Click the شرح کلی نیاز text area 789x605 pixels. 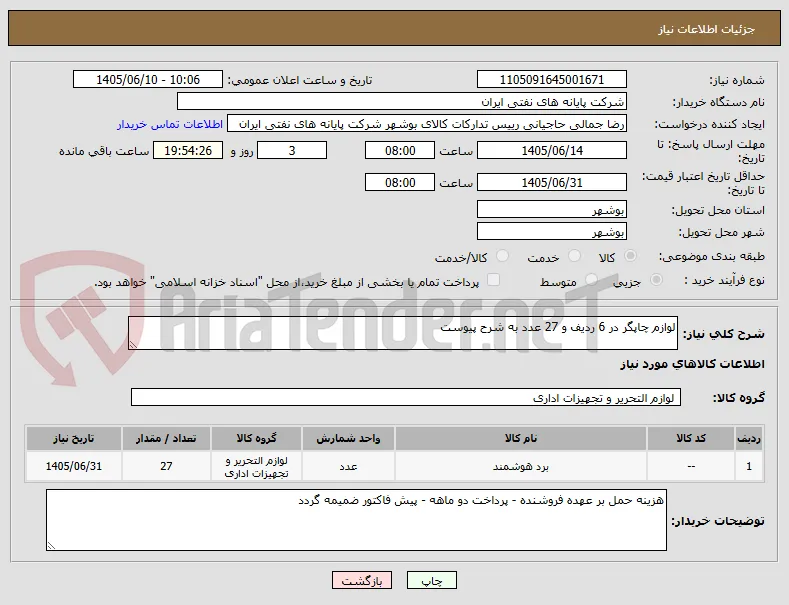[403, 333]
